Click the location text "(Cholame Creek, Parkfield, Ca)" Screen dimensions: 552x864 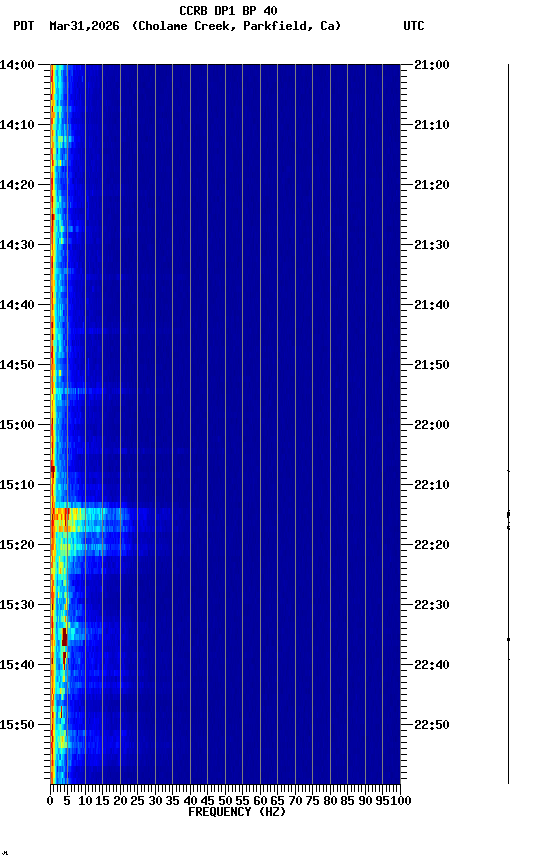click(x=236, y=26)
